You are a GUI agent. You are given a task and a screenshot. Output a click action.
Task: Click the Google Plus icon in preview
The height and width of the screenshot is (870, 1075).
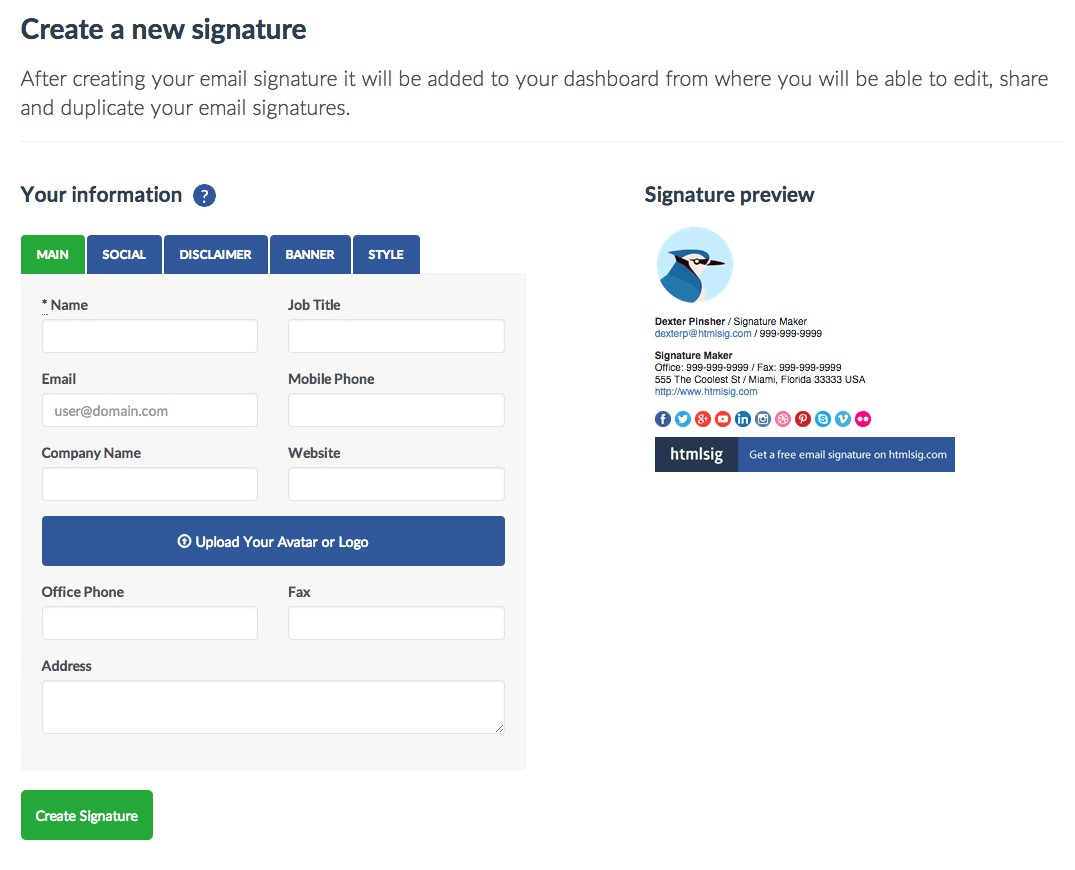pos(703,419)
